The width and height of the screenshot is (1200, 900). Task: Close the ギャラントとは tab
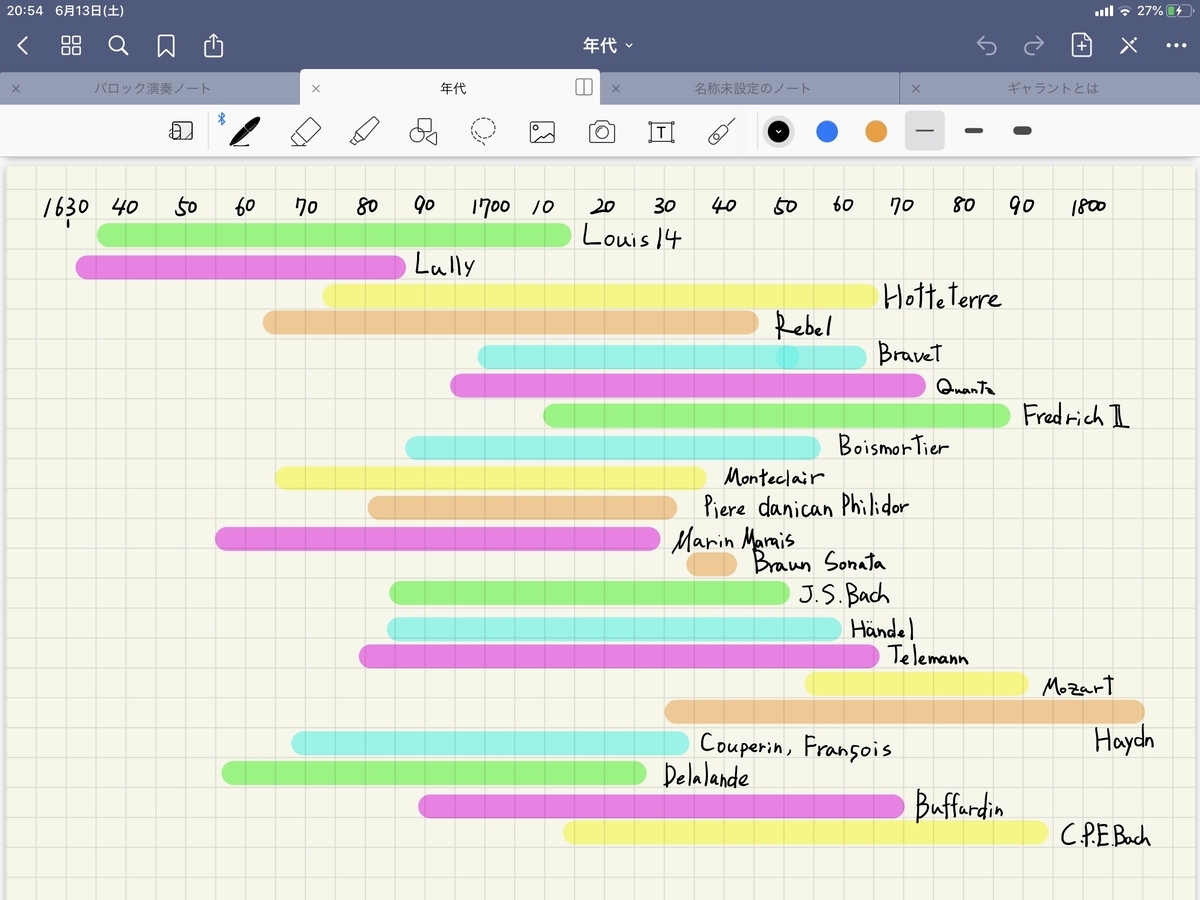915,88
